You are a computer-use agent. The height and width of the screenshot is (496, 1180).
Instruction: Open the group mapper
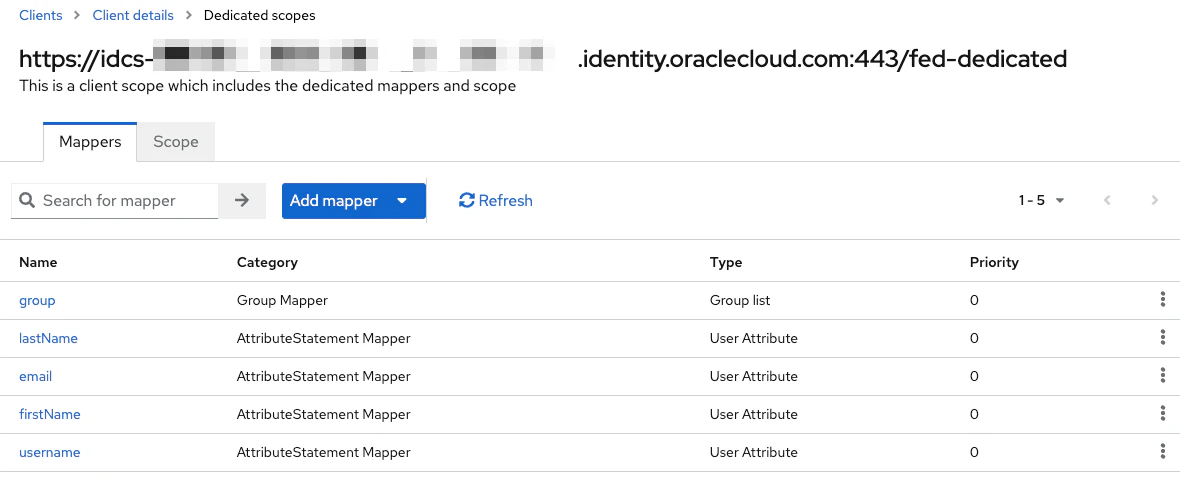point(37,300)
